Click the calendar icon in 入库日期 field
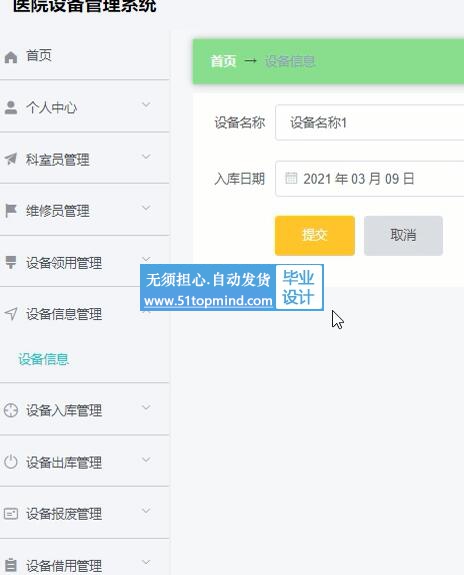This screenshot has width=464, height=575. click(x=291, y=178)
